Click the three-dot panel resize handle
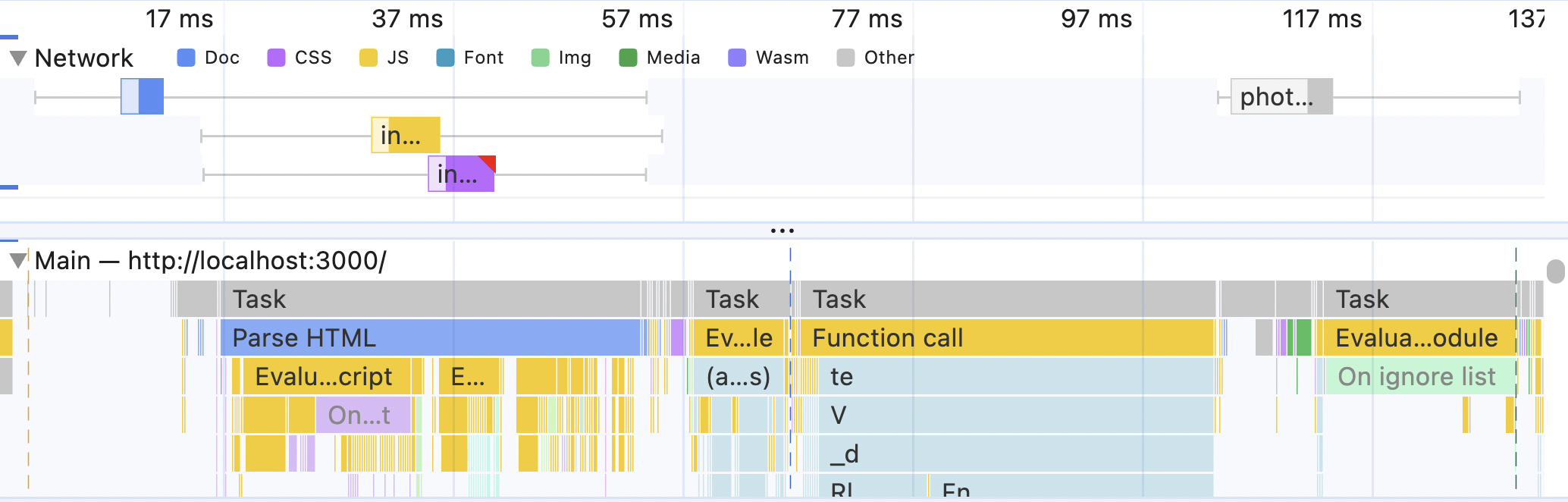This screenshot has height=502, width=1568. [x=782, y=231]
